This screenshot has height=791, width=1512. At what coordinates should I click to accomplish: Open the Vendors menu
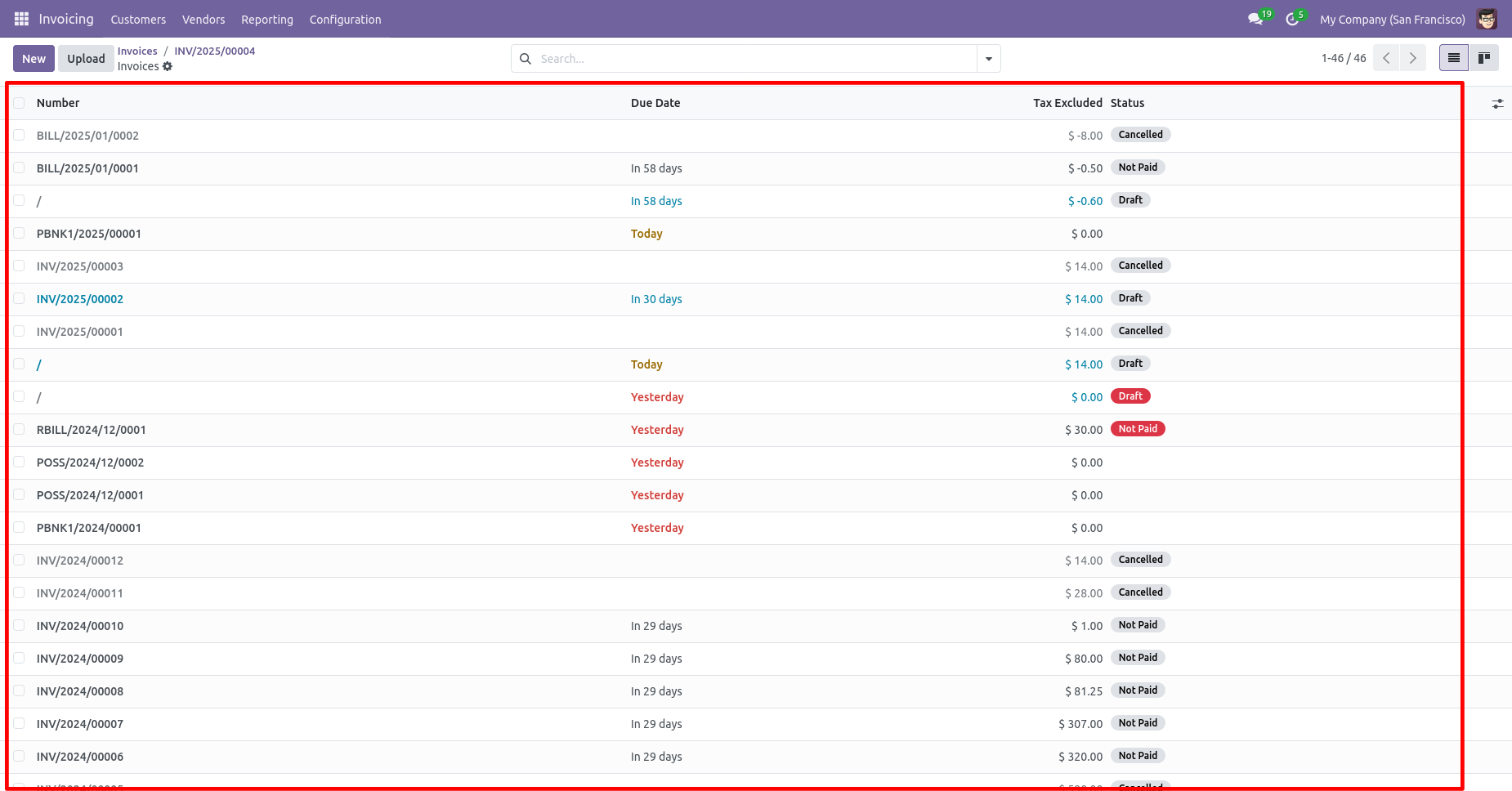coord(204,20)
